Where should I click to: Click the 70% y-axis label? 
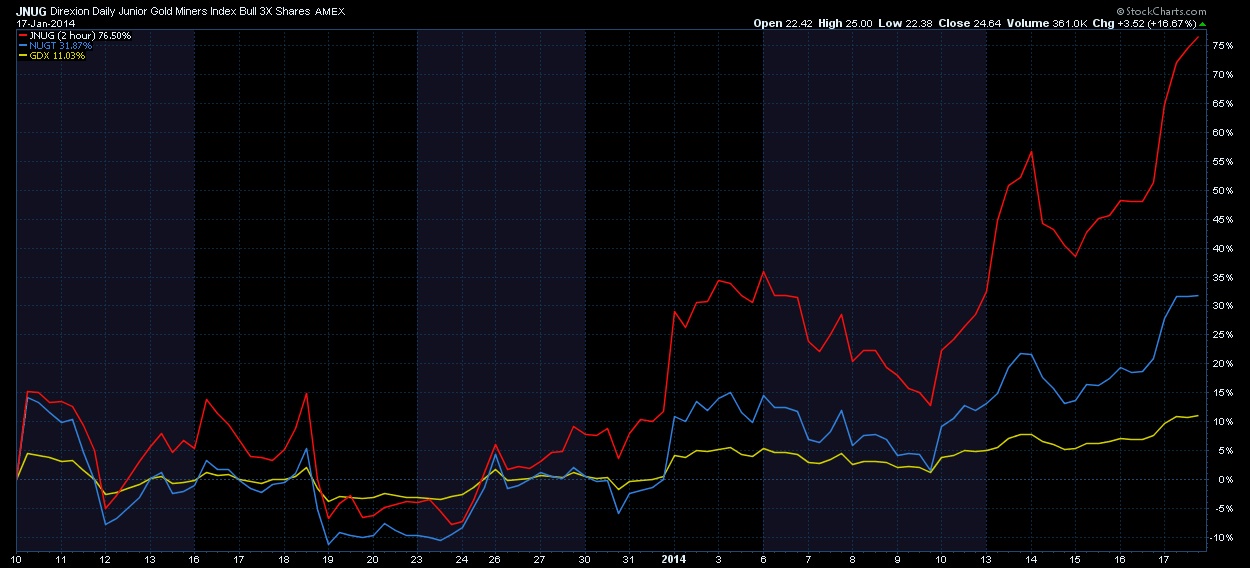[x=1222, y=75]
